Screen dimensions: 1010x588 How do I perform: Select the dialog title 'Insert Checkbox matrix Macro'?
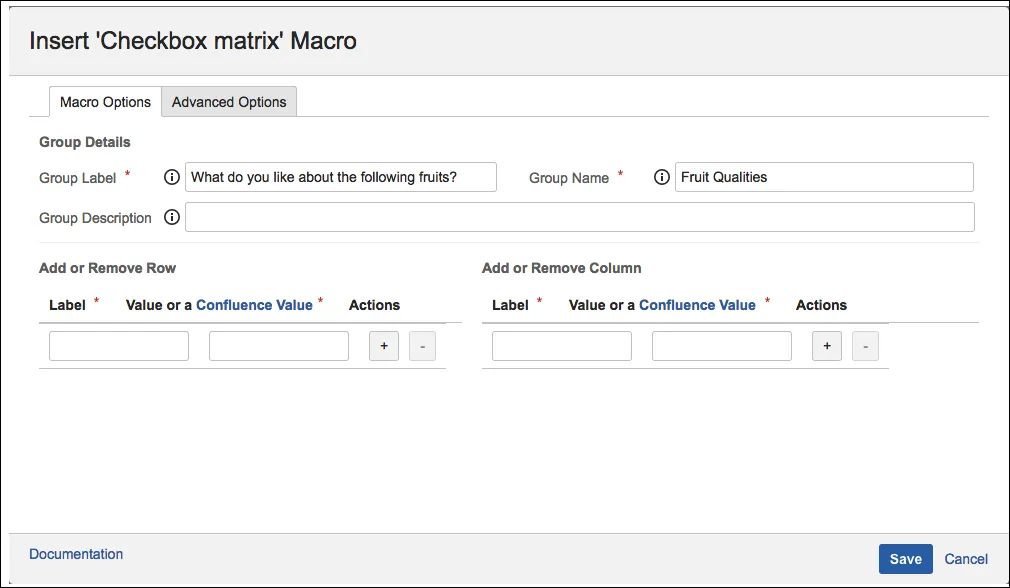tap(193, 41)
